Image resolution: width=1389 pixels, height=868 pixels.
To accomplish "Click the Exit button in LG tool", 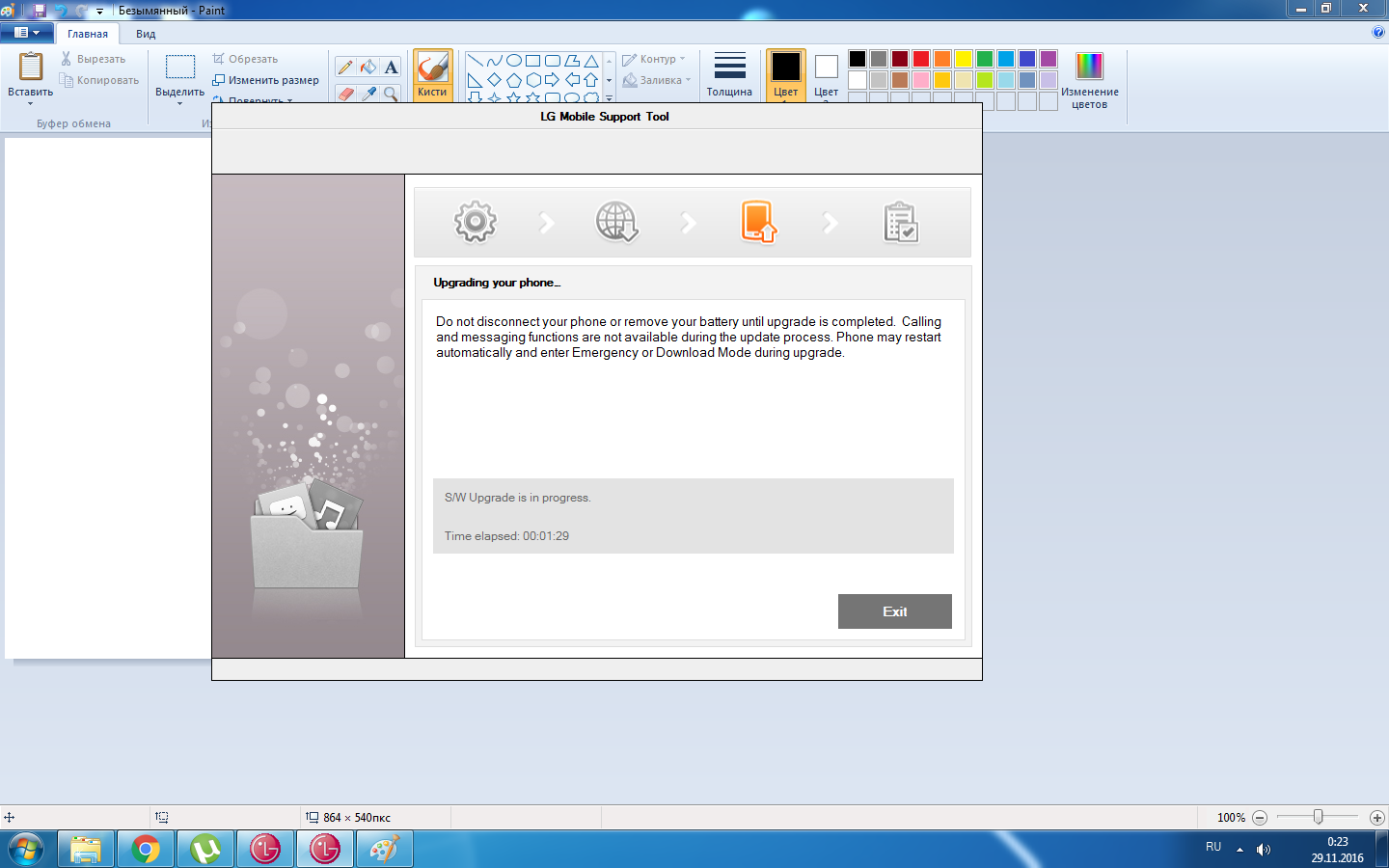I will pyautogui.click(x=894, y=611).
